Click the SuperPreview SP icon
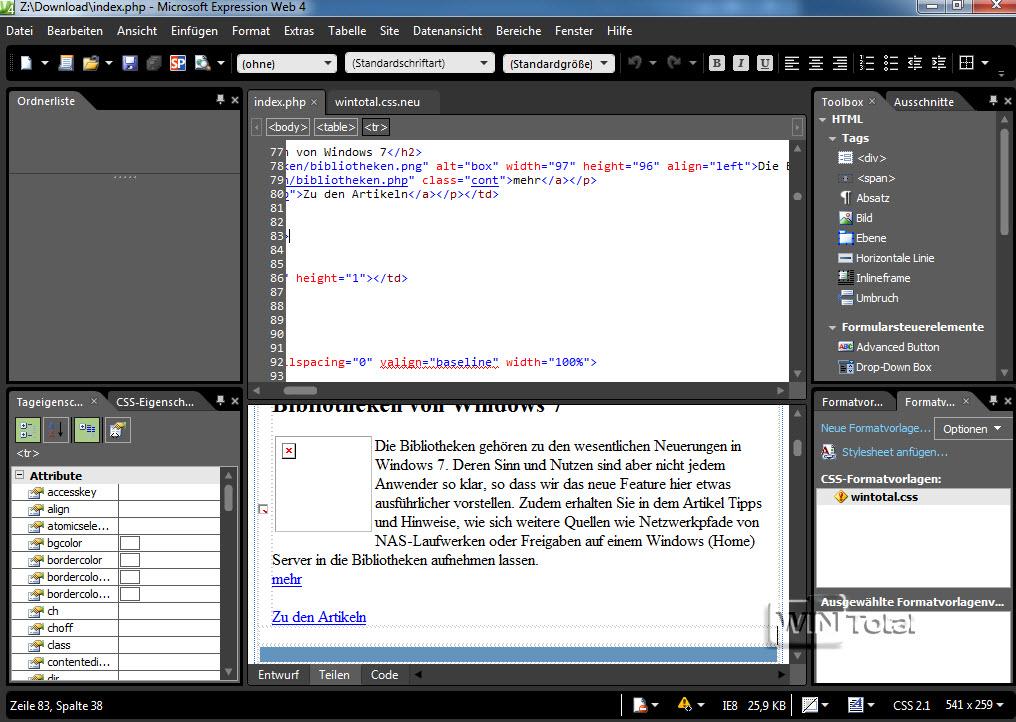The height and width of the screenshot is (722, 1016). click(177, 63)
